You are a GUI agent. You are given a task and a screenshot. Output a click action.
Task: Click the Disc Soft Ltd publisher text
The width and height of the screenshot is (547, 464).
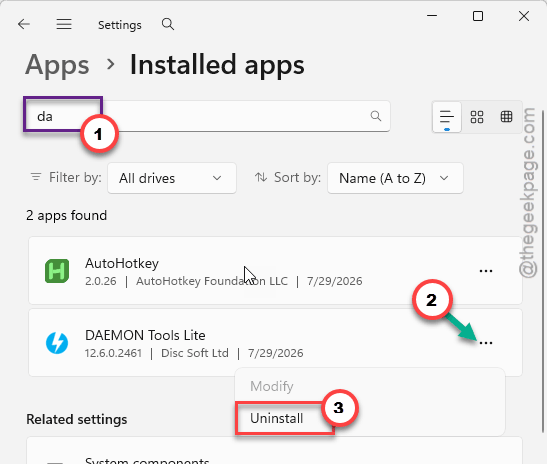(x=195, y=353)
